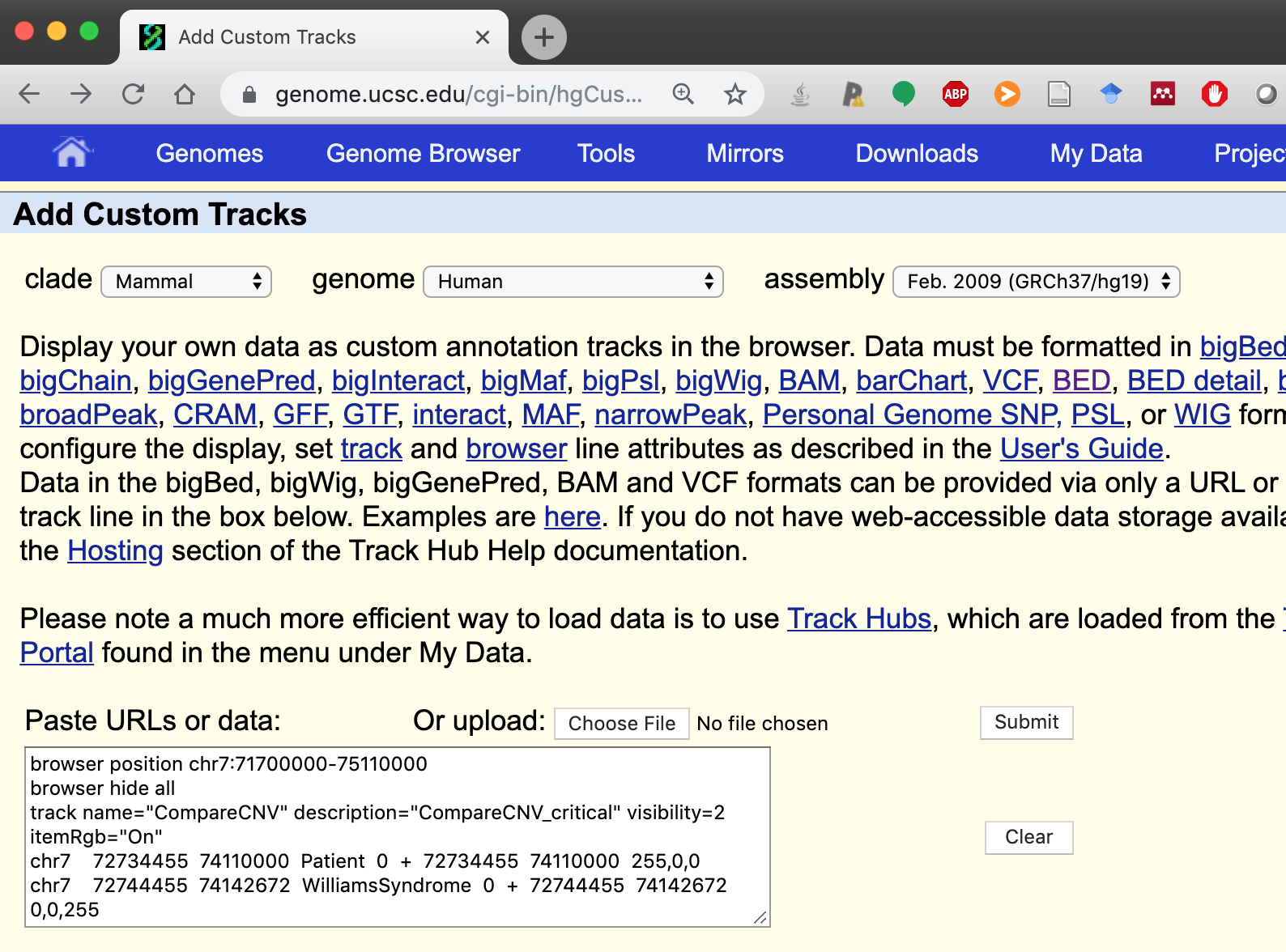
Task: Open the Projects menu at the bar's edge
Action: (x=1250, y=154)
